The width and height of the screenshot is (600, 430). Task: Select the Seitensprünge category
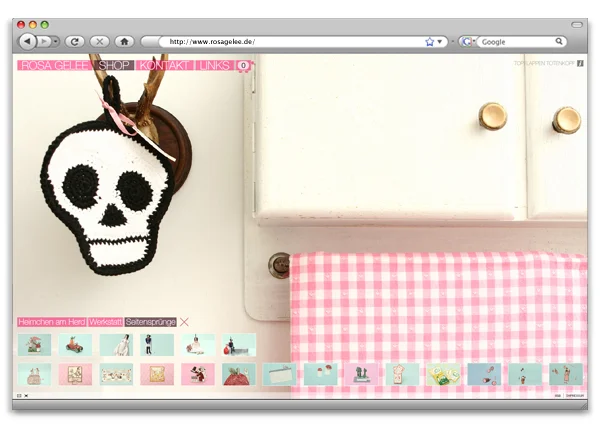151,322
